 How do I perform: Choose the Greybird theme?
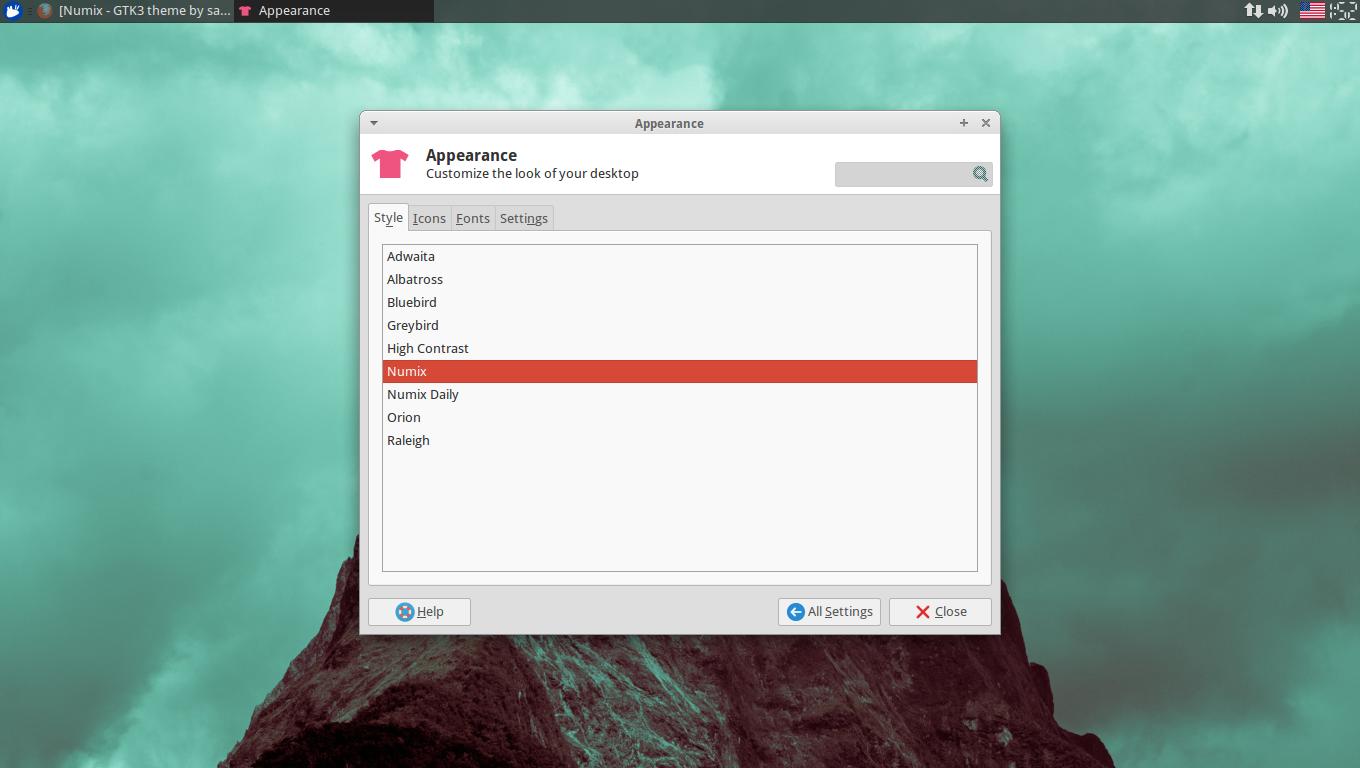coord(680,325)
